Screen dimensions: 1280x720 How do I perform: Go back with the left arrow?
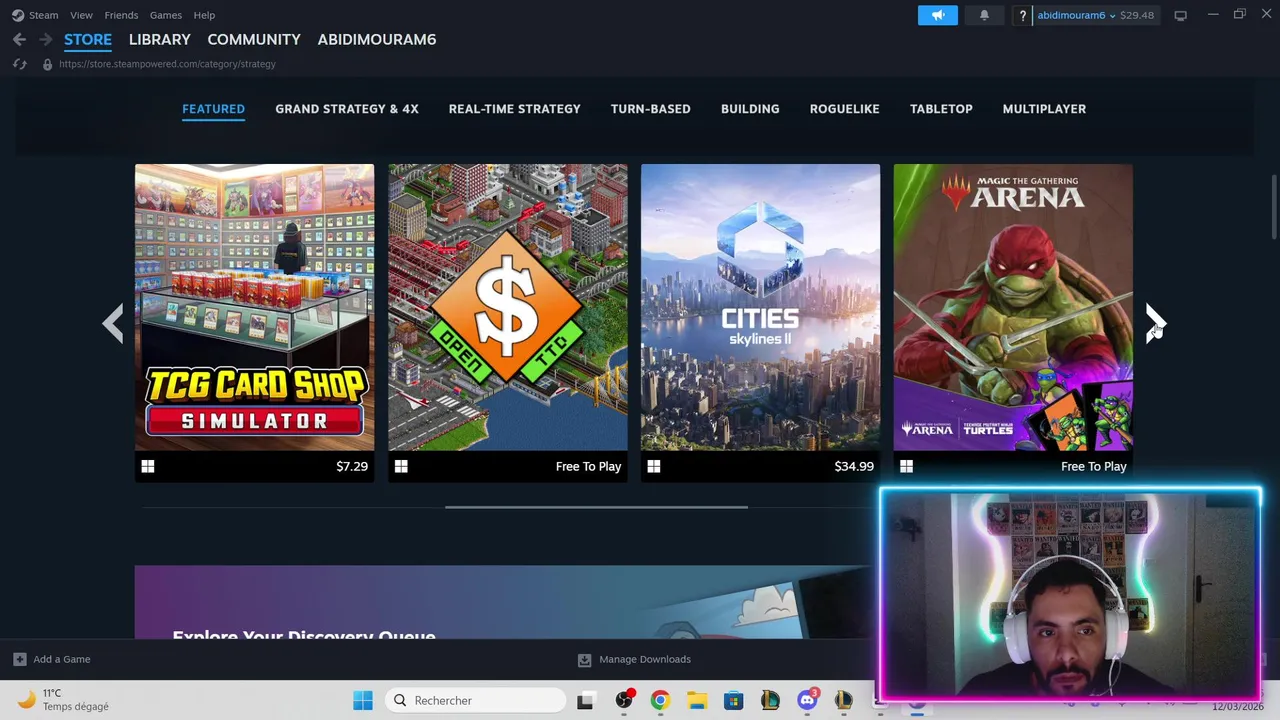[19, 39]
